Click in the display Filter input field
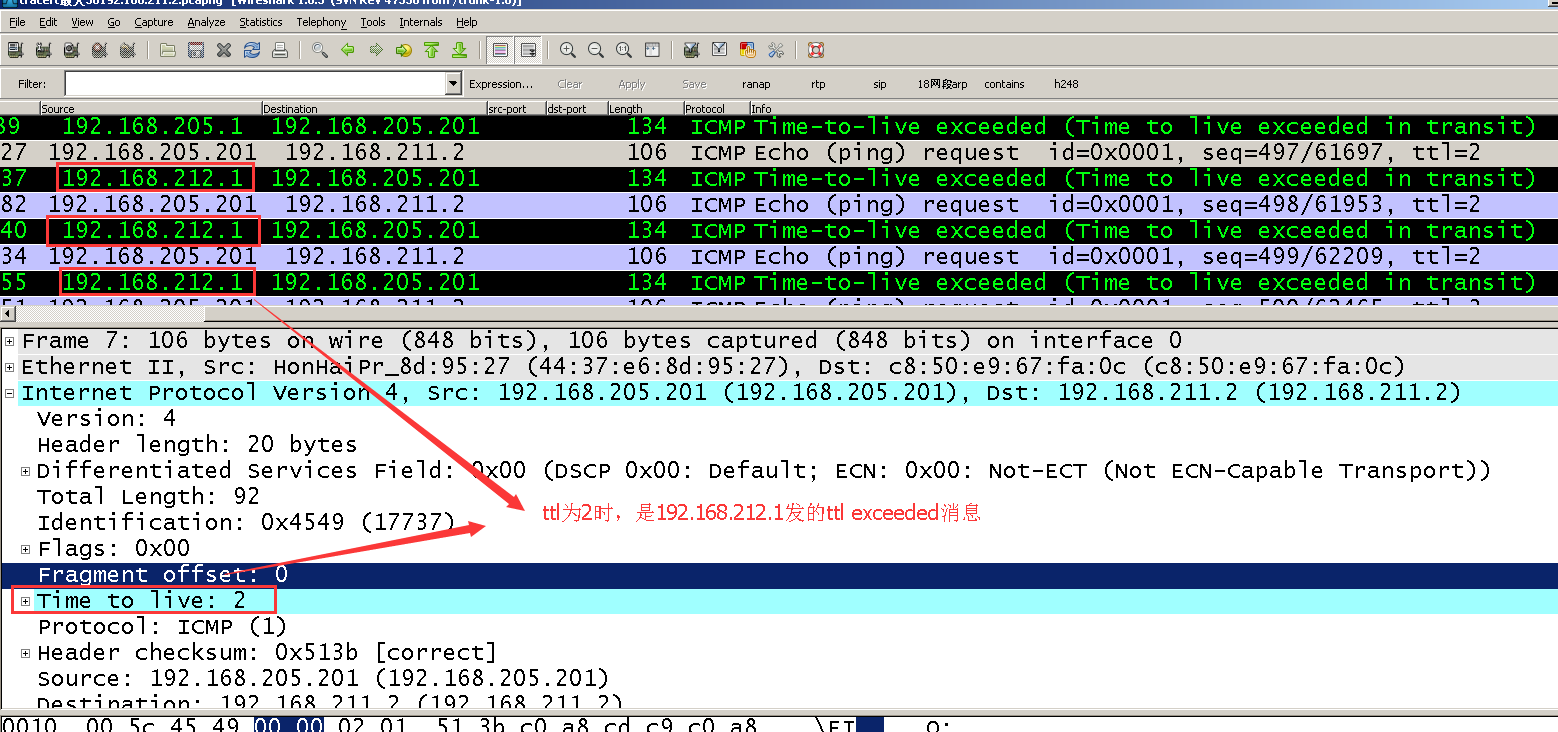 click(x=255, y=84)
